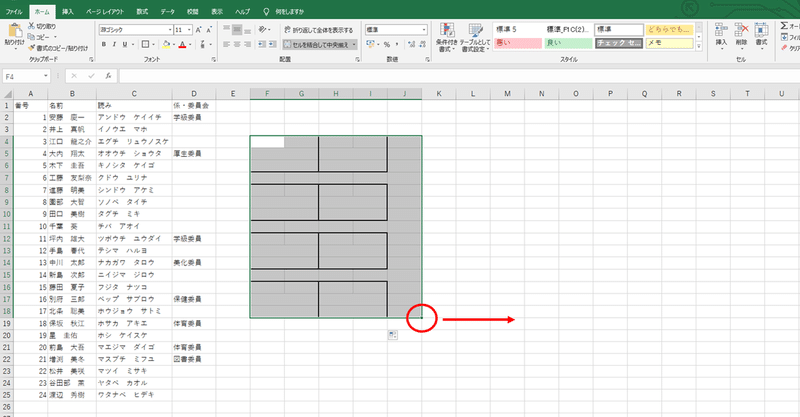Image resolution: width=800 pixels, height=417 pixels.
Task: Open the font size dropdown
Action: [x=189, y=30]
